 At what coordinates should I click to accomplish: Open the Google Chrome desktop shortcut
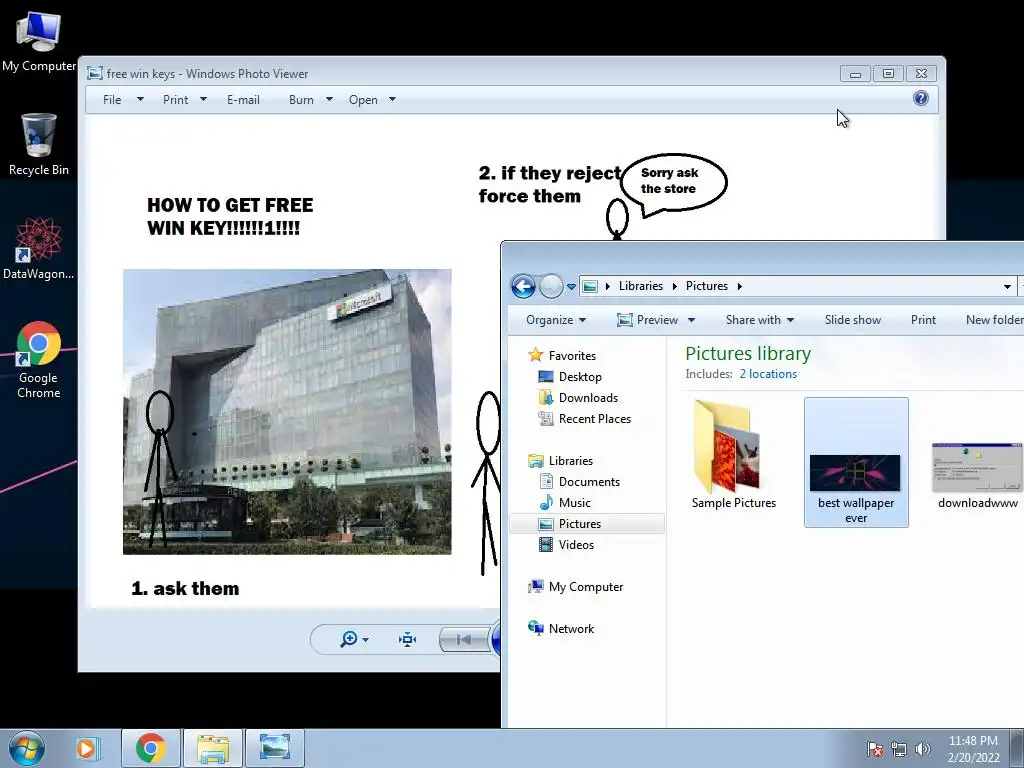click(x=39, y=359)
